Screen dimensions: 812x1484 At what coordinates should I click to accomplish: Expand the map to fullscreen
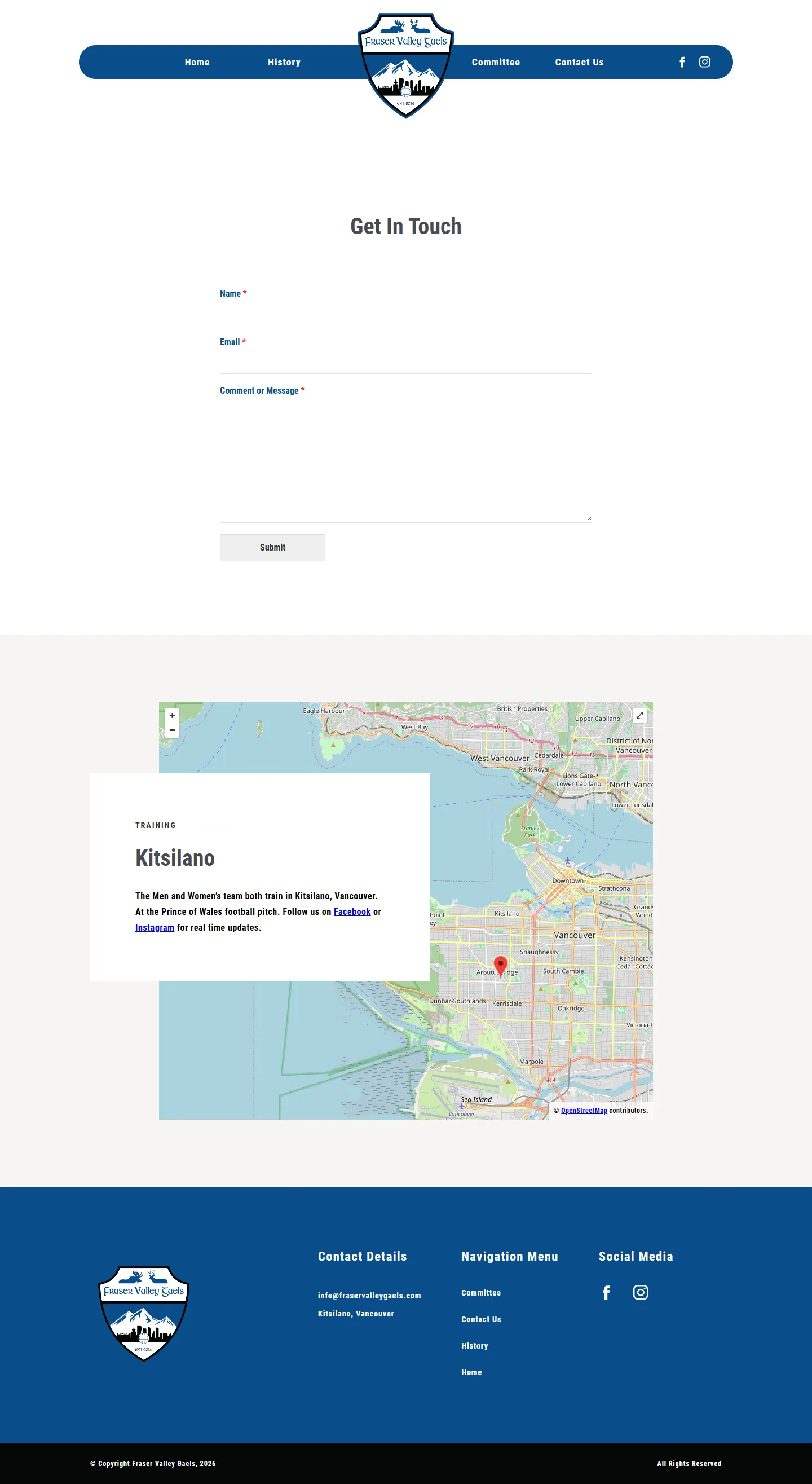pos(639,716)
